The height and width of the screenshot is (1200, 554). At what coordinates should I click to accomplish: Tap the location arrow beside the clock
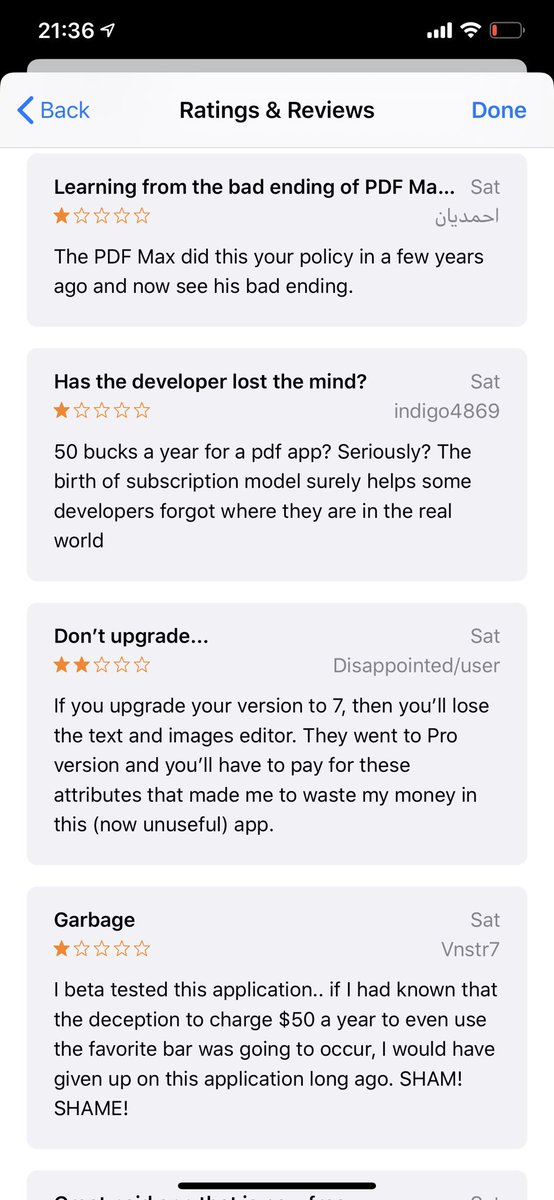108,31
